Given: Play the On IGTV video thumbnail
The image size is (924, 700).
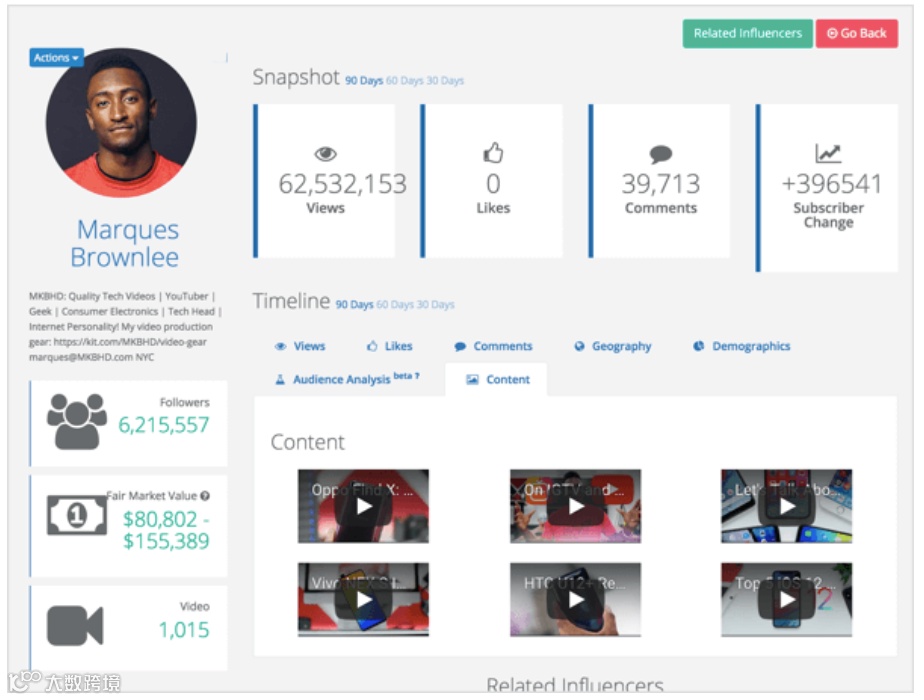Looking at the screenshot, I should [576, 506].
